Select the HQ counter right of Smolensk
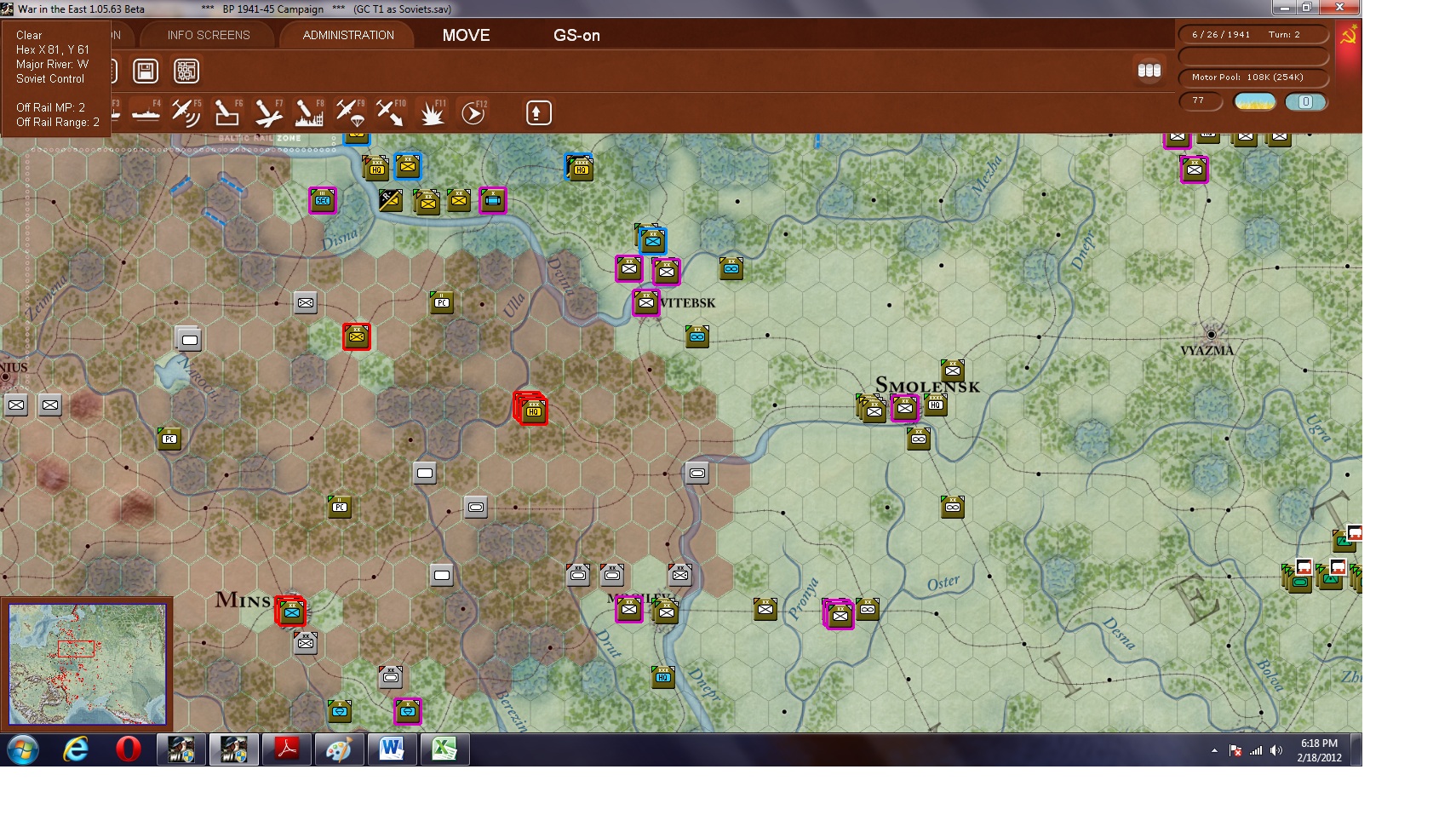The height and width of the screenshot is (821, 1456). (936, 405)
